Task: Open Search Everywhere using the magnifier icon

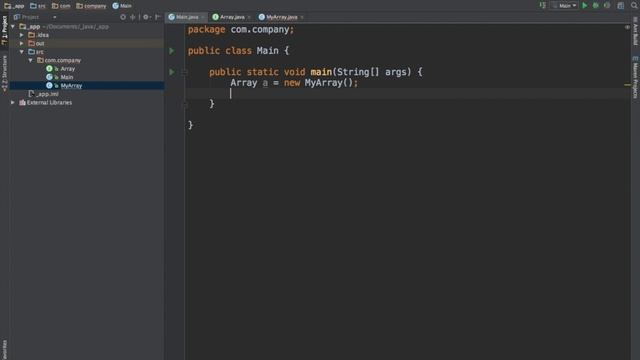Action: tap(634, 5)
